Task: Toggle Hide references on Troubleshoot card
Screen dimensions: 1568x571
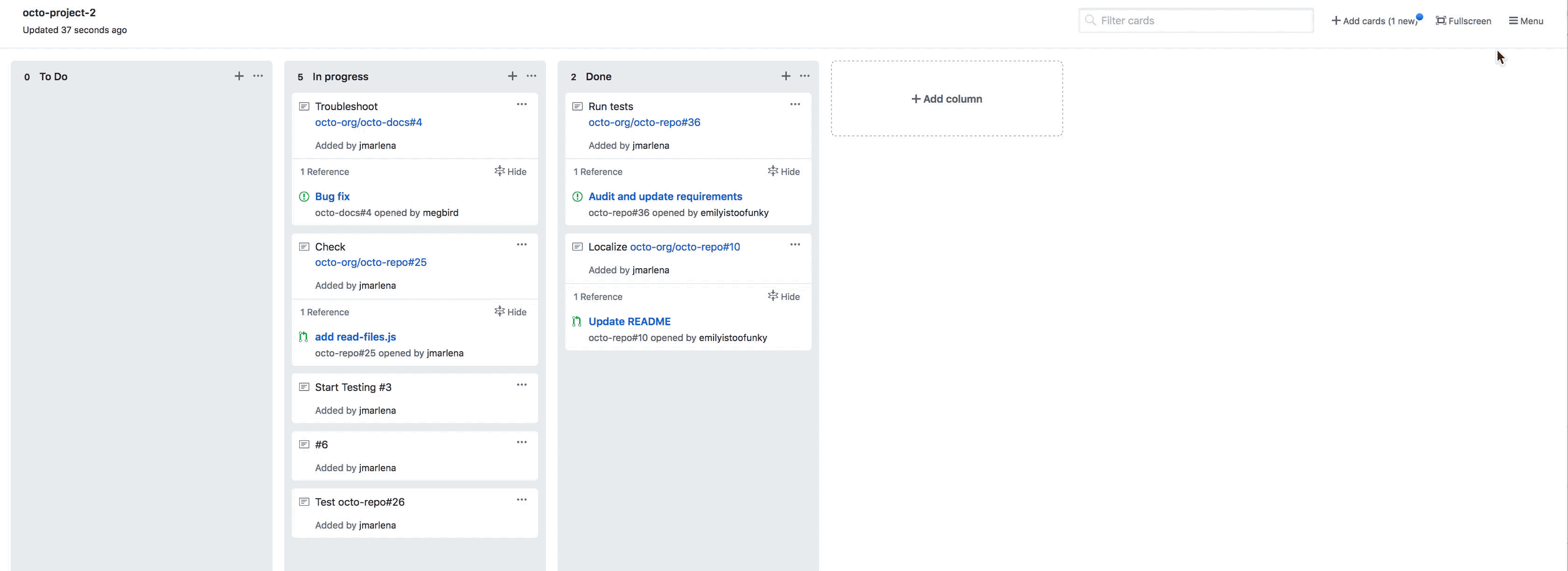Action: coord(511,171)
